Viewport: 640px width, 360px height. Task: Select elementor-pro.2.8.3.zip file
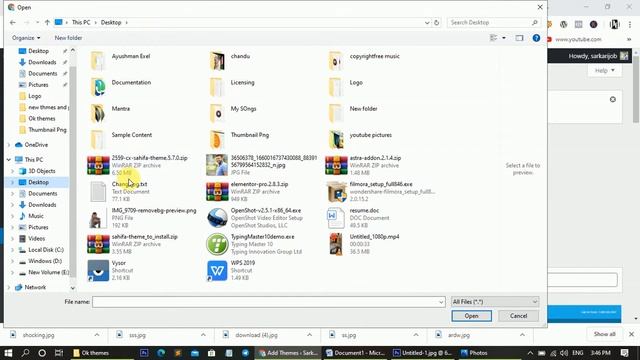pyautogui.click(x=248, y=191)
